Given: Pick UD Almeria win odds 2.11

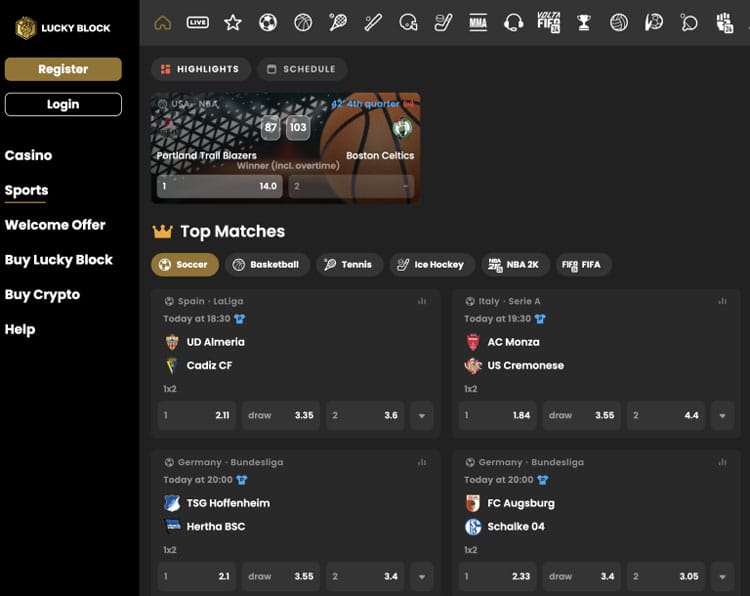Looking at the screenshot, I should click(197, 415).
